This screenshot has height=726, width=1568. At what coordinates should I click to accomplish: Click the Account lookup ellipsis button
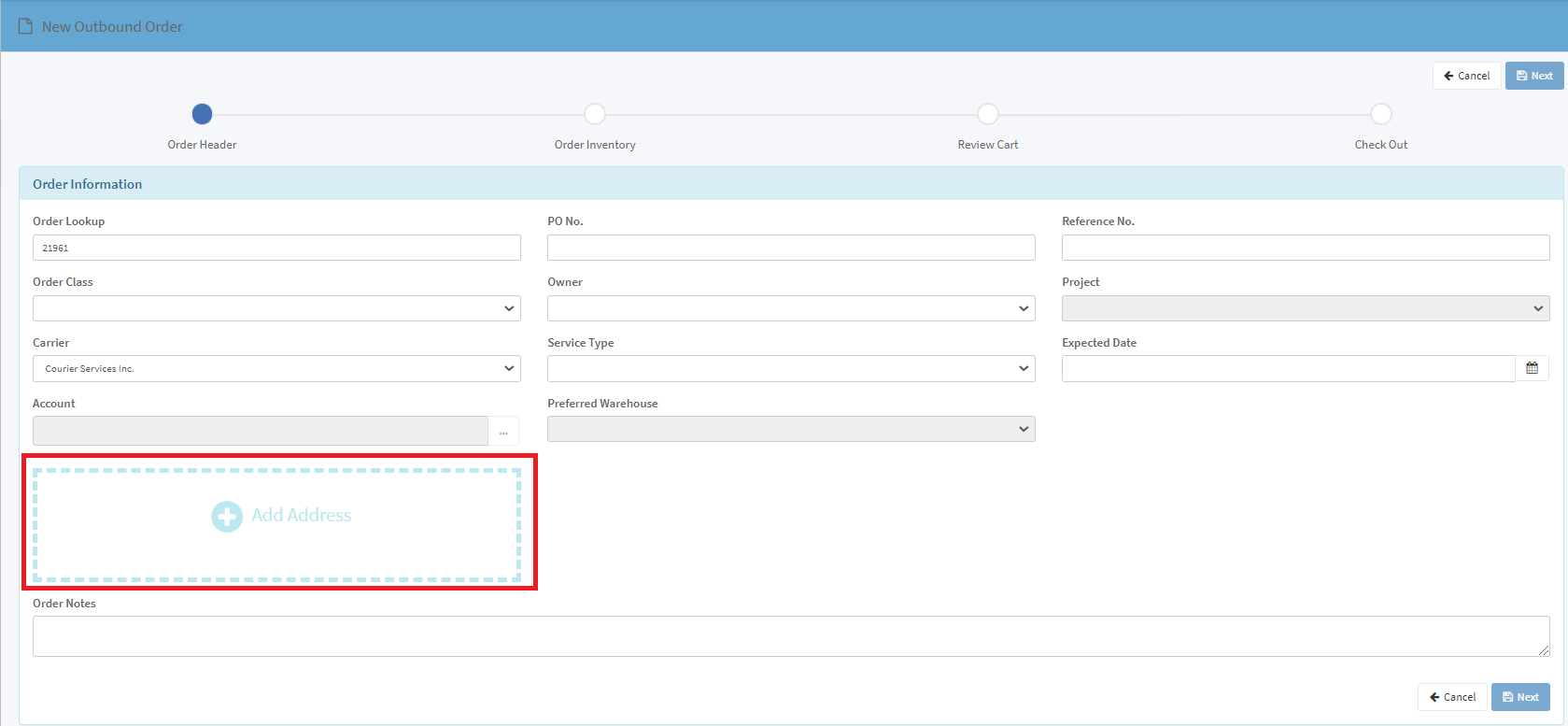(x=503, y=431)
